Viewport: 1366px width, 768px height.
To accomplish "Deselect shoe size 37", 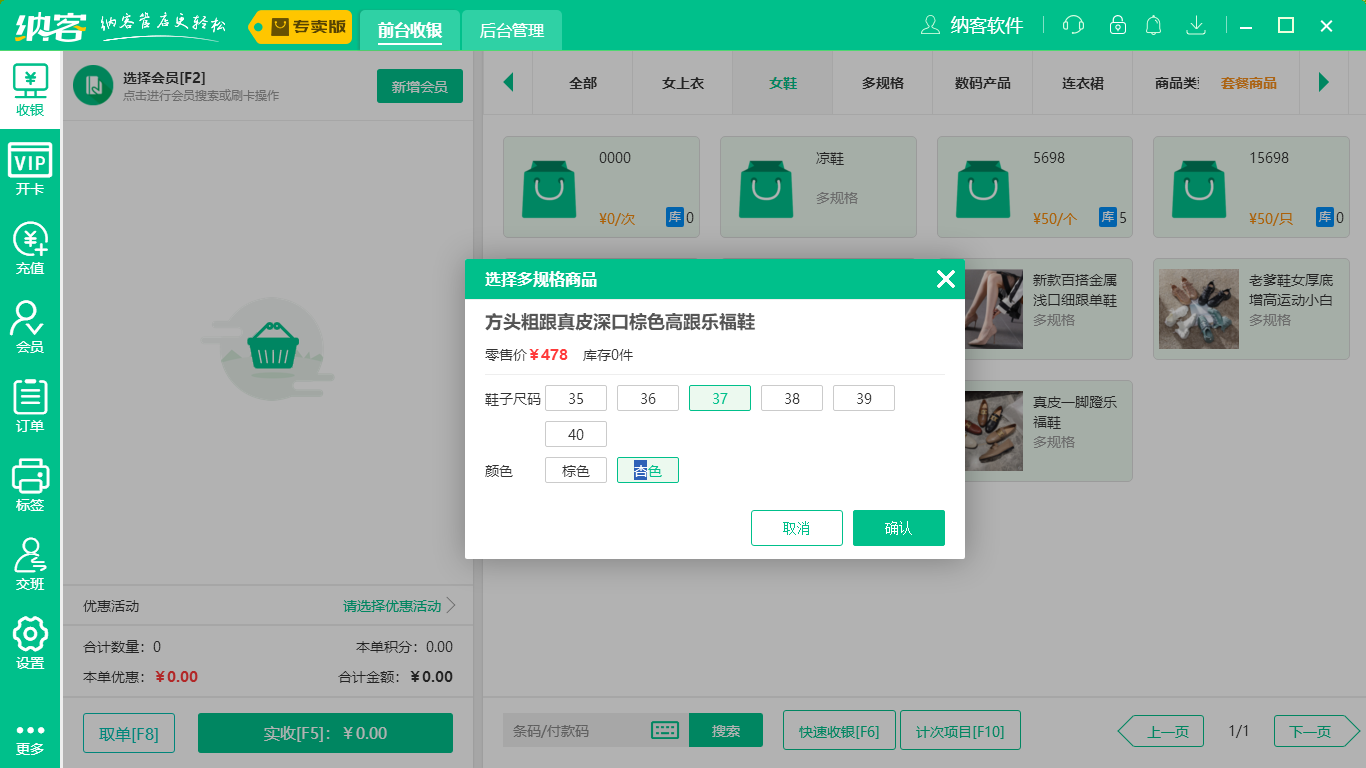I will point(719,397).
